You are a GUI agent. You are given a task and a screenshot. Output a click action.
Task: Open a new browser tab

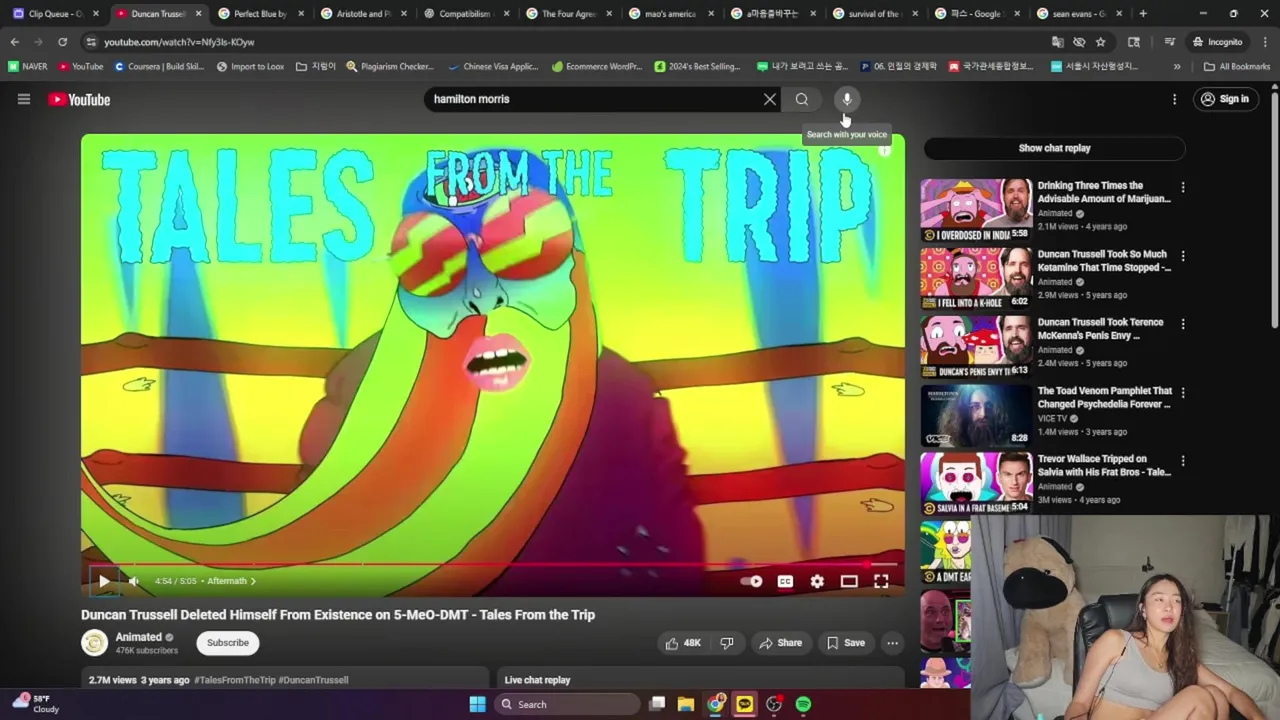tap(1143, 14)
